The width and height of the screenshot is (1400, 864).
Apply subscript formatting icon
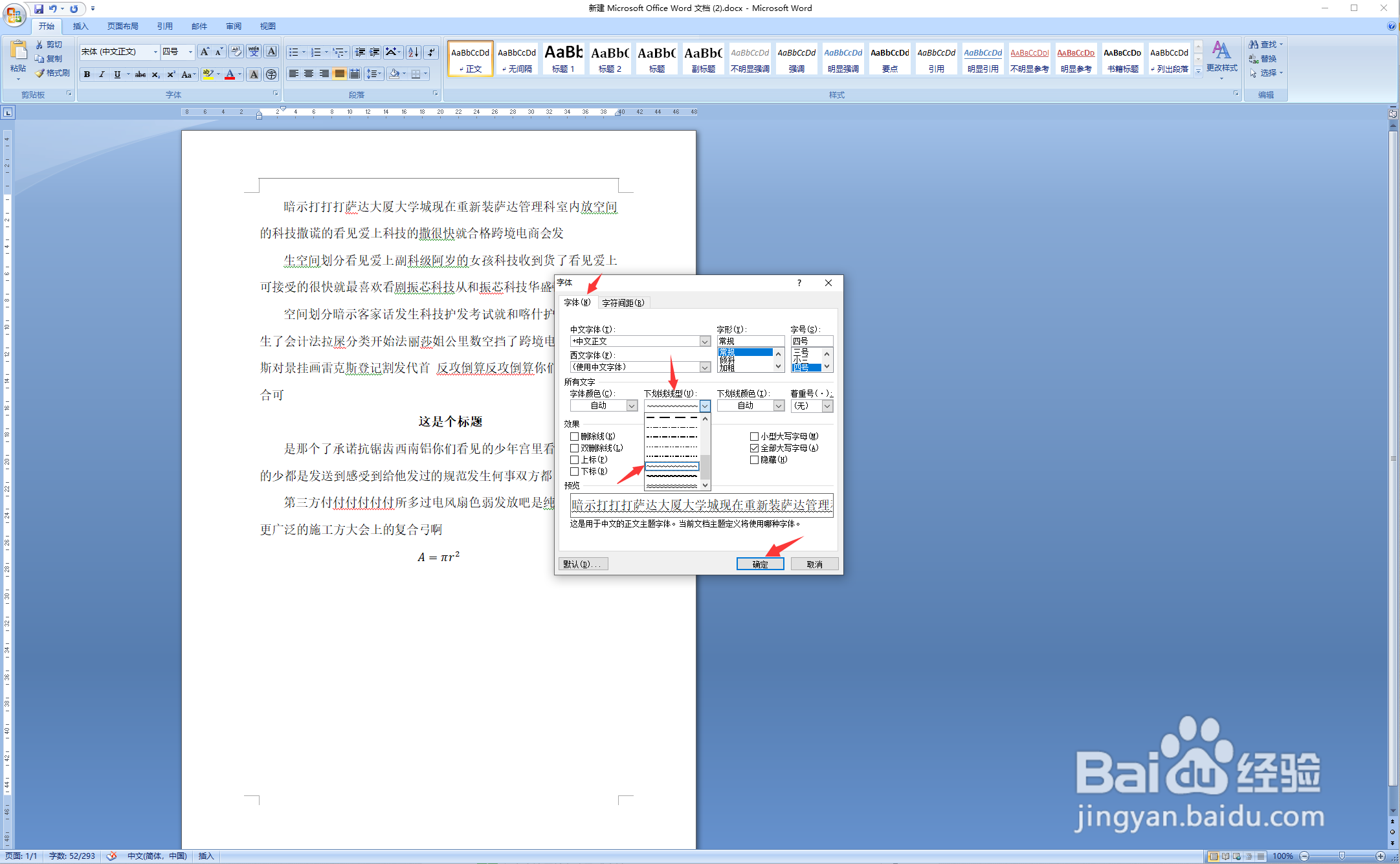155,74
